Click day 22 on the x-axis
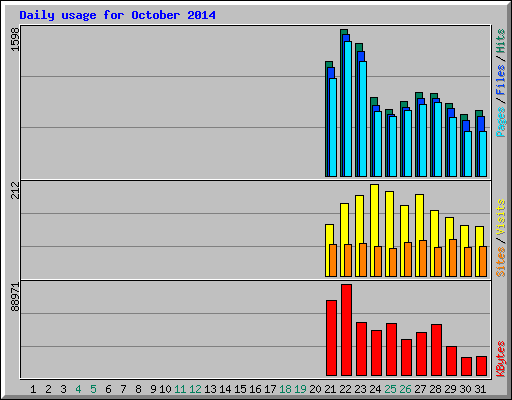Screen dimensions: 512x400 pos(345,389)
